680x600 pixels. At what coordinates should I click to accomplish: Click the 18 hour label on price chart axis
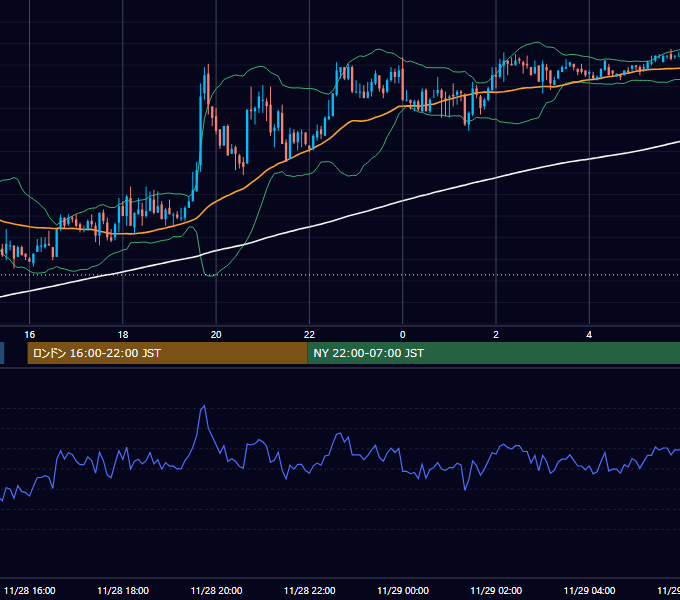coord(123,335)
